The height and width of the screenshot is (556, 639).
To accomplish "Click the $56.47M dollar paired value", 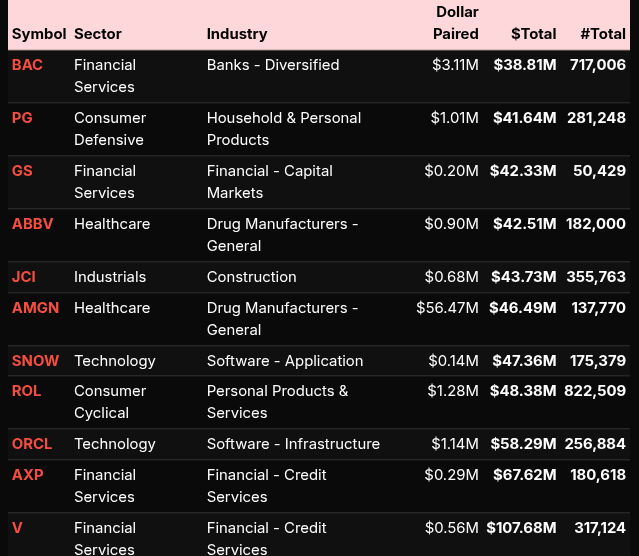I will point(447,308).
